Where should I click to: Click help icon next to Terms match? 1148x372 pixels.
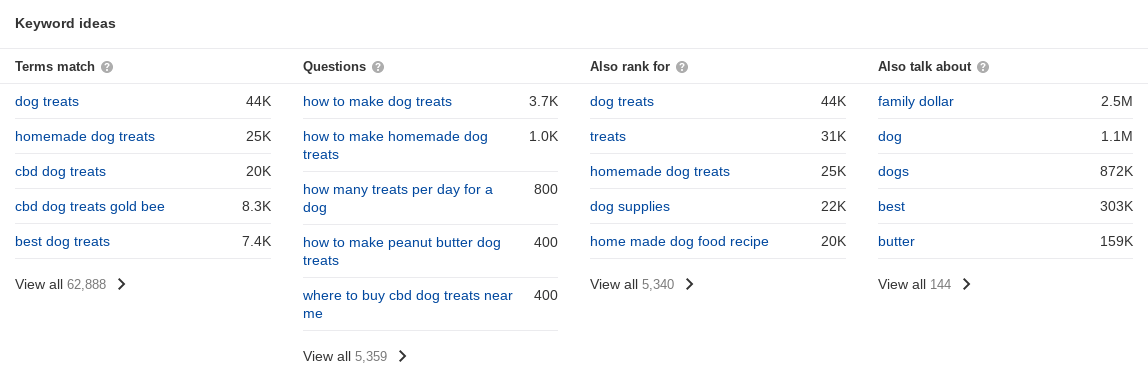click(107, 67)
